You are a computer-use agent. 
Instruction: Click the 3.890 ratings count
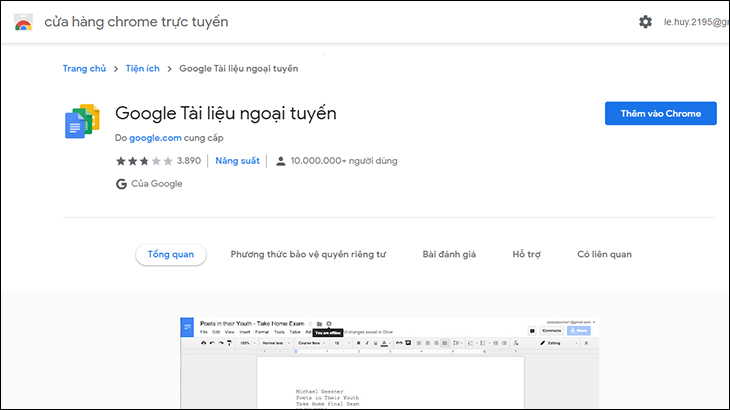point(189,160)
